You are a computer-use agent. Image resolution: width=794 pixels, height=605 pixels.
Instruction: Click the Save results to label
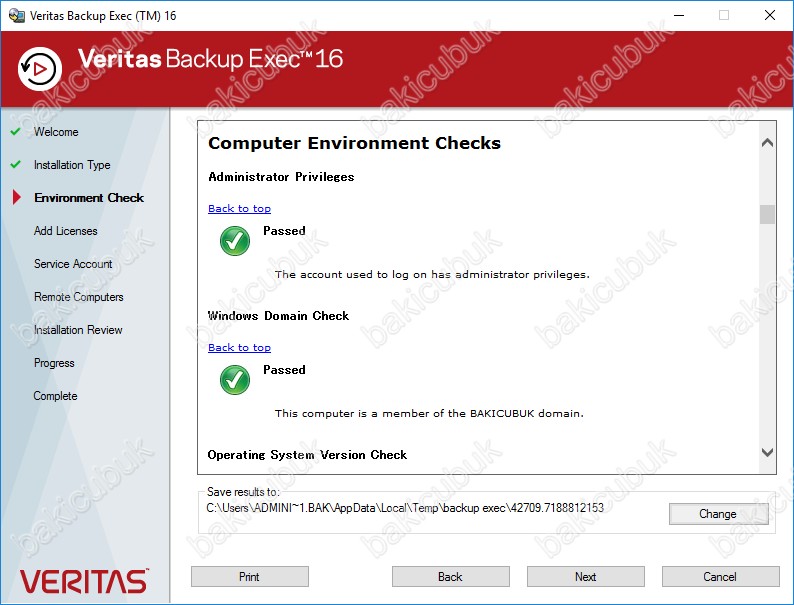point(243,492)
